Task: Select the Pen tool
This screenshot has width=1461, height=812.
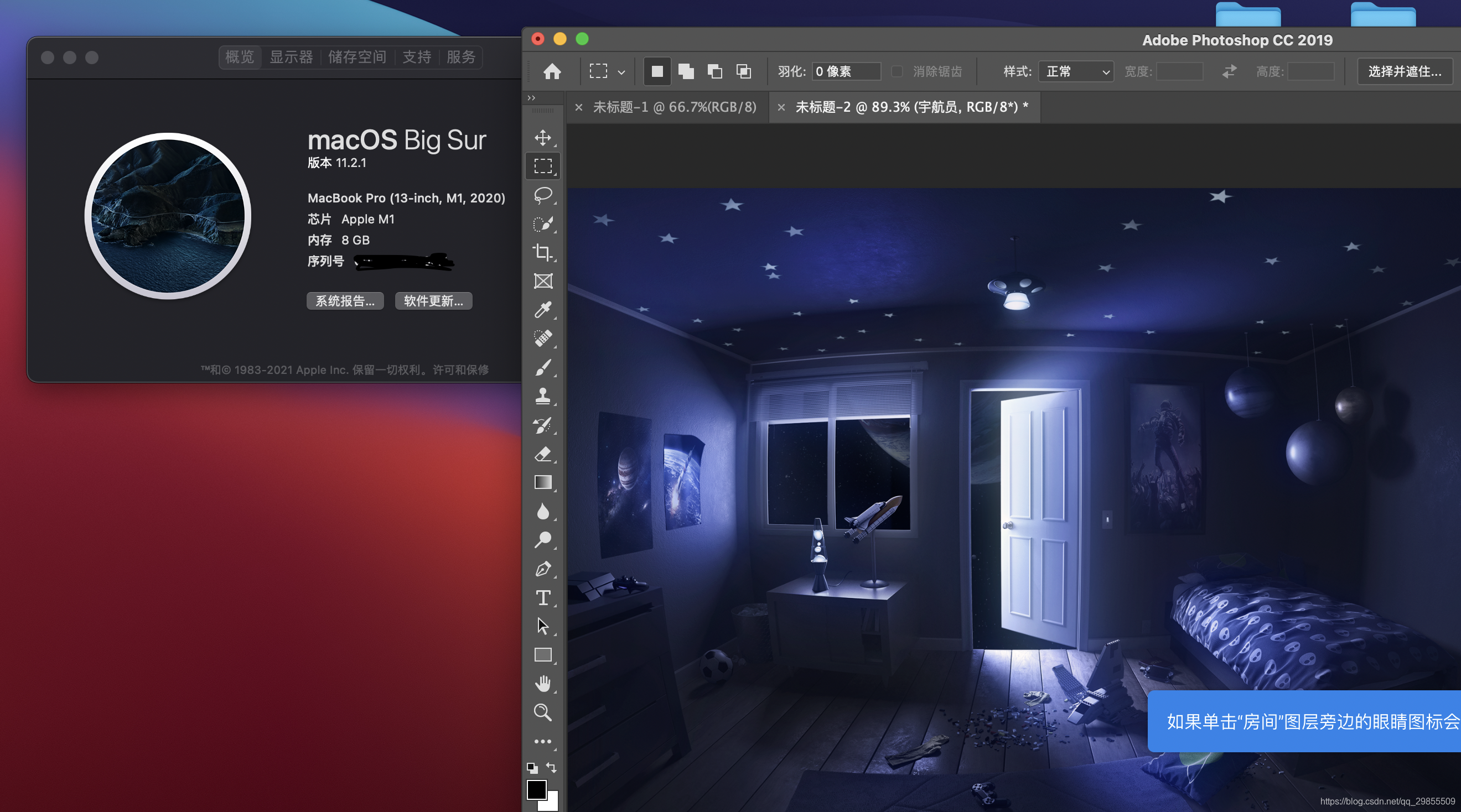Action: coord(543,569)
